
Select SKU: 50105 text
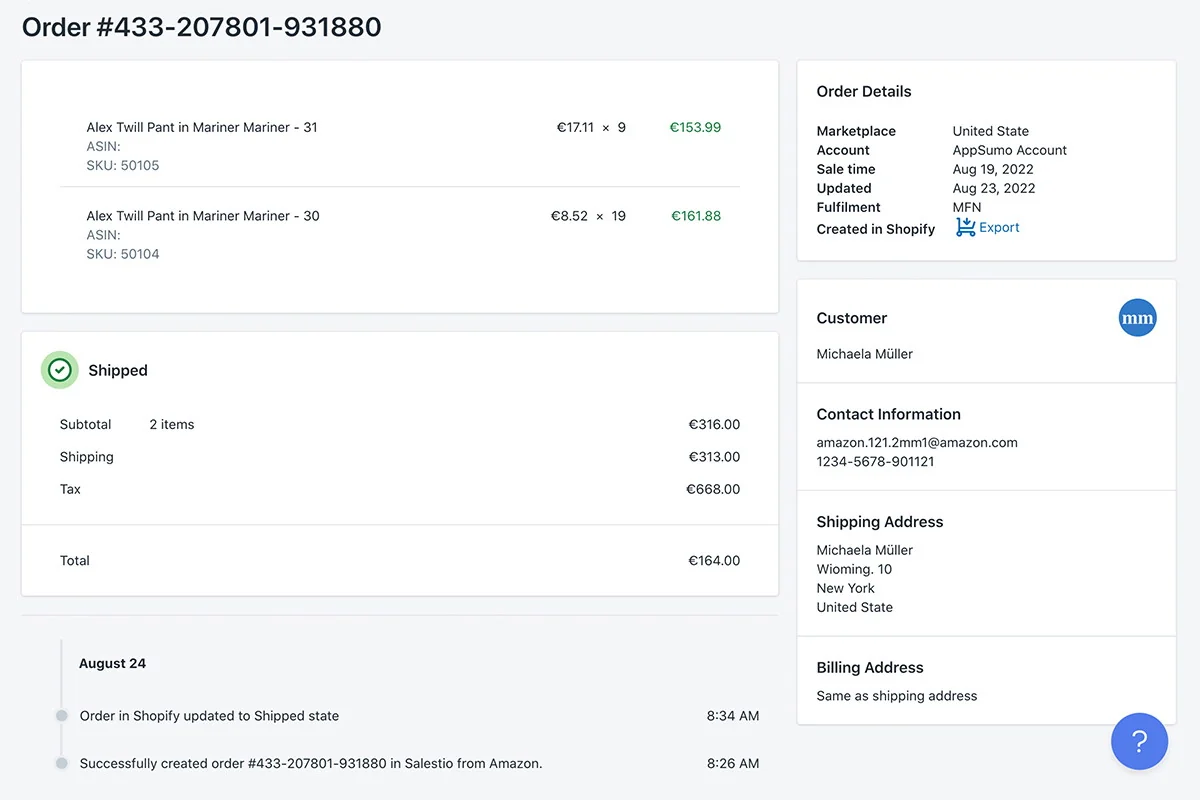click(123, 165)
